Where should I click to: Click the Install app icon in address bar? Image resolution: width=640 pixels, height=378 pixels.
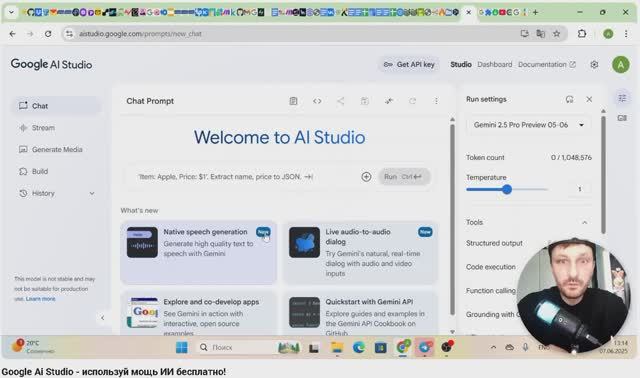[524, 34]
